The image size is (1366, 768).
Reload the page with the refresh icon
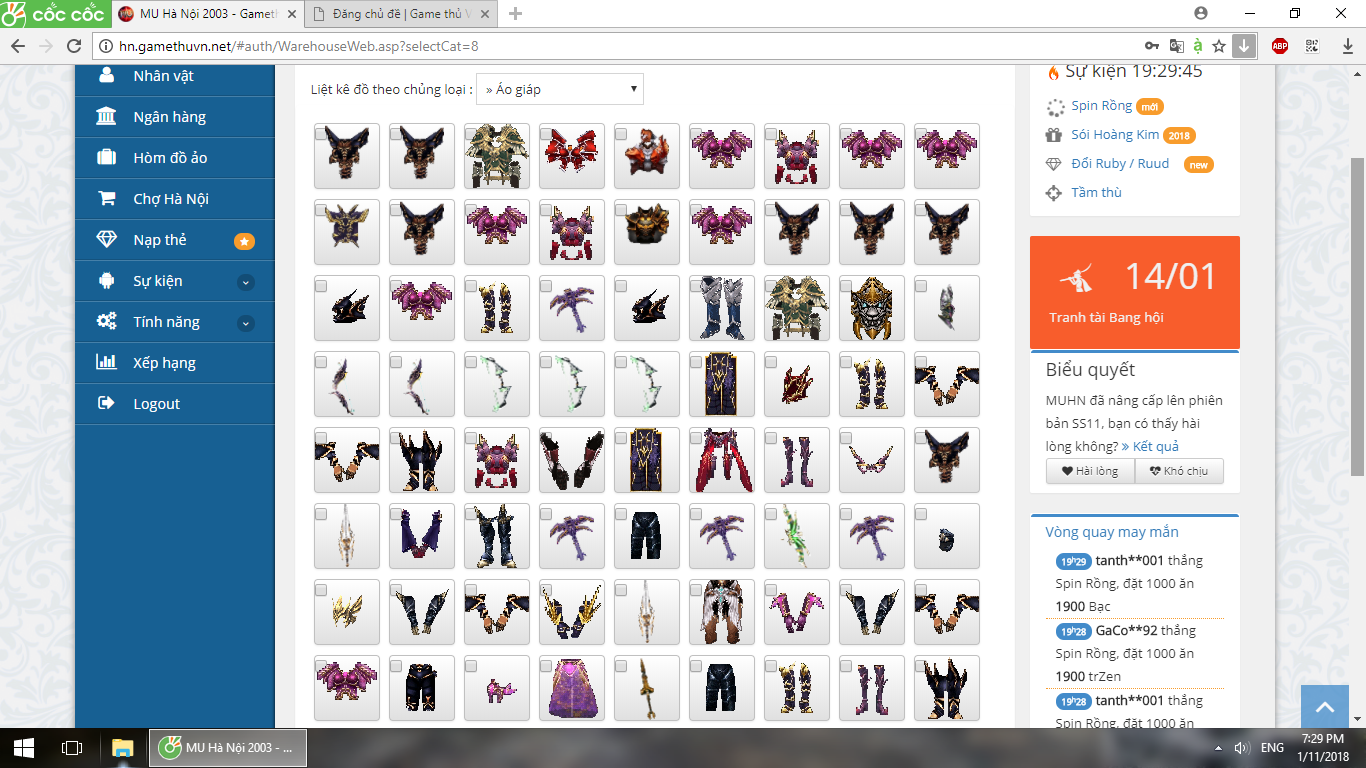click(74, 46)
